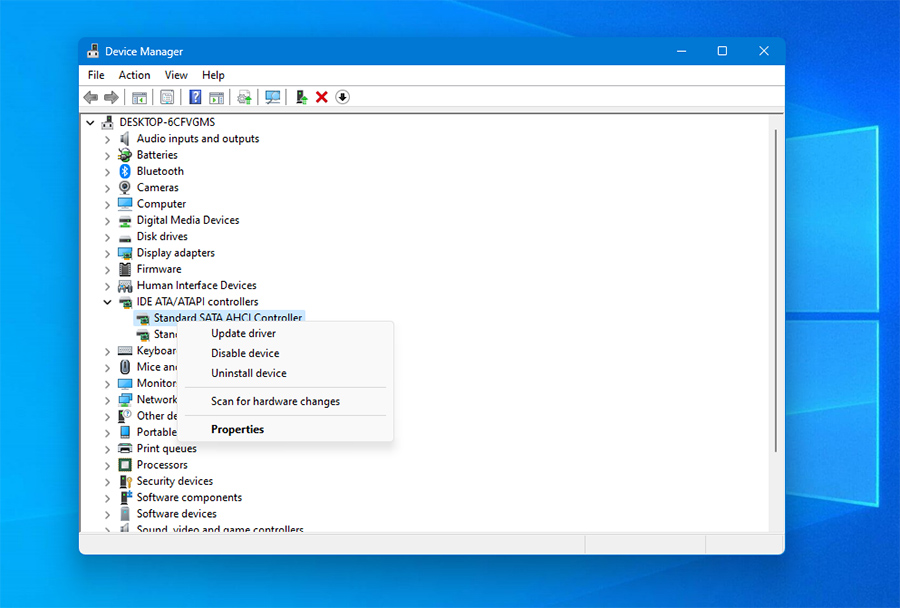900x608 pixels.
Task: Open the Action menu
Action: [134, 75]
